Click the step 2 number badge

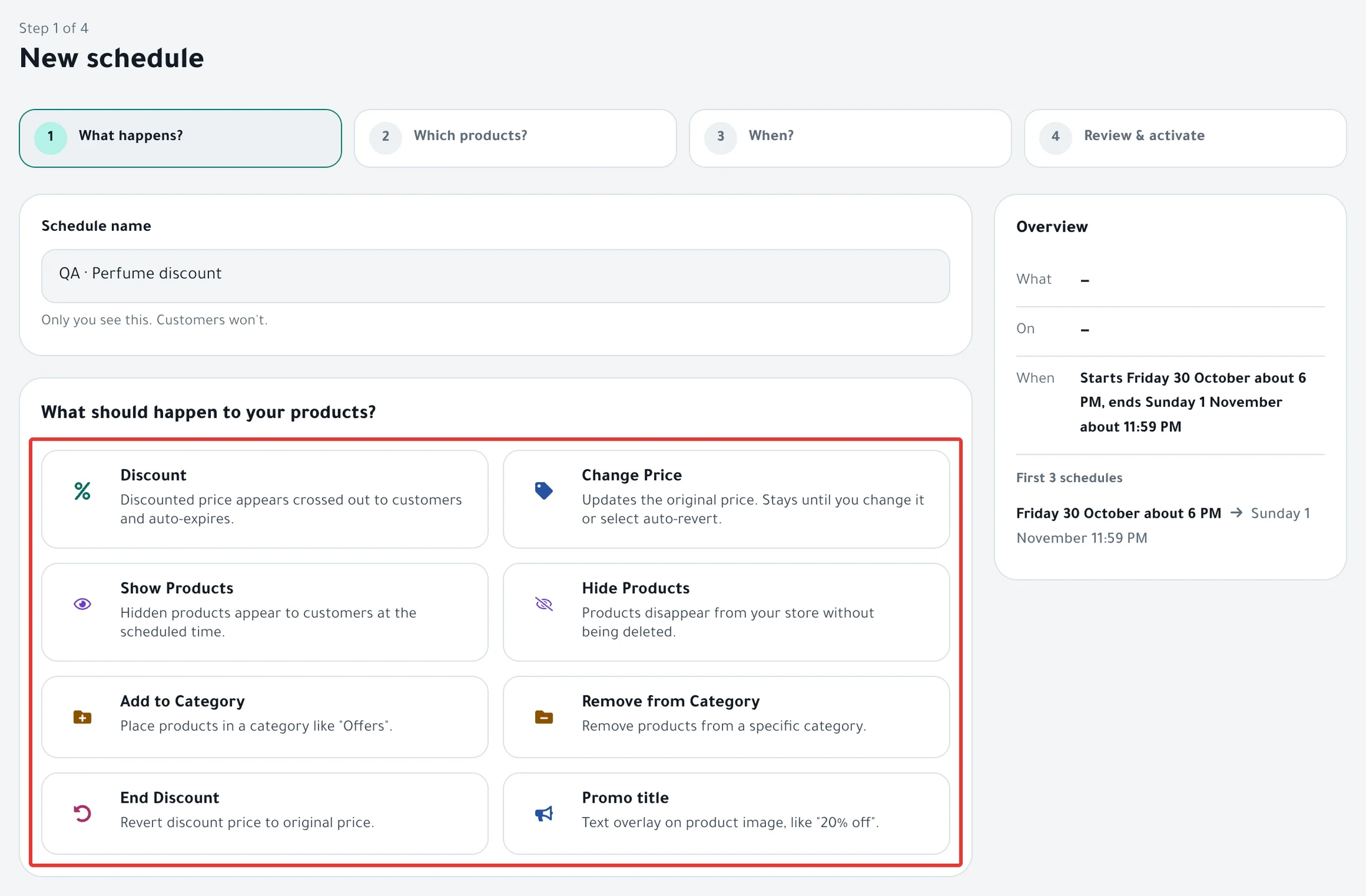(x=386, y=137)
